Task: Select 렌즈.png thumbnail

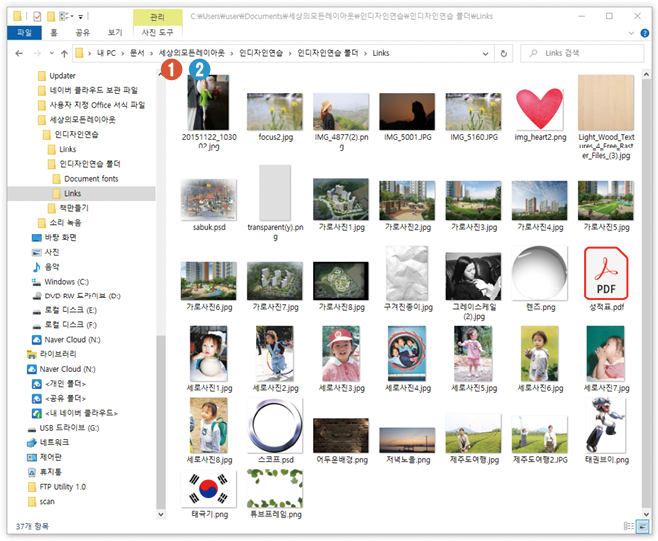Action: 540,273
